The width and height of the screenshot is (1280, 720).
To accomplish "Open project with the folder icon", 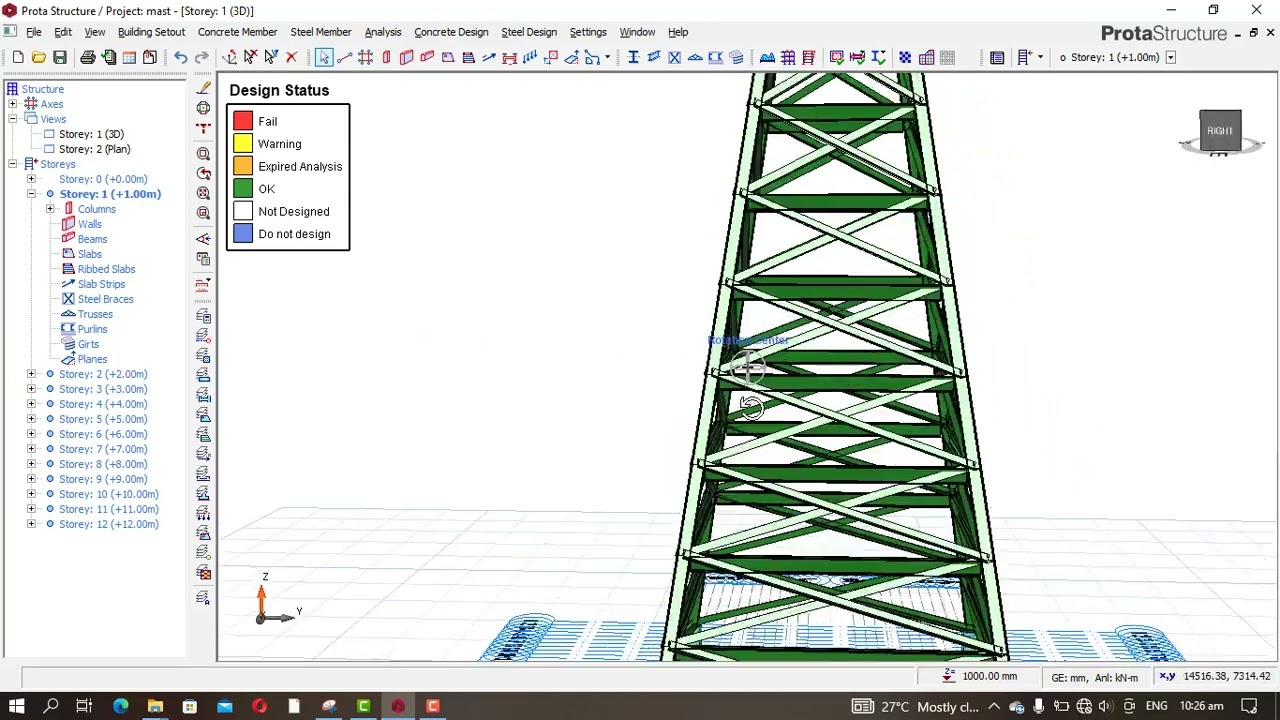I will pos(38,57).
